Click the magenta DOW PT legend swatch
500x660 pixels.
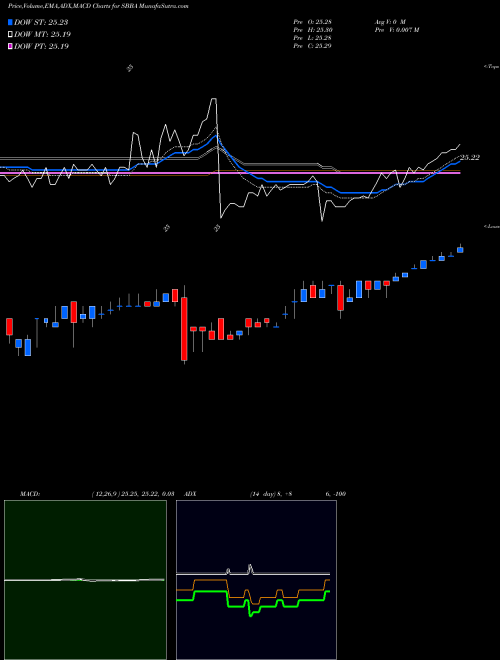click(11, 46)
